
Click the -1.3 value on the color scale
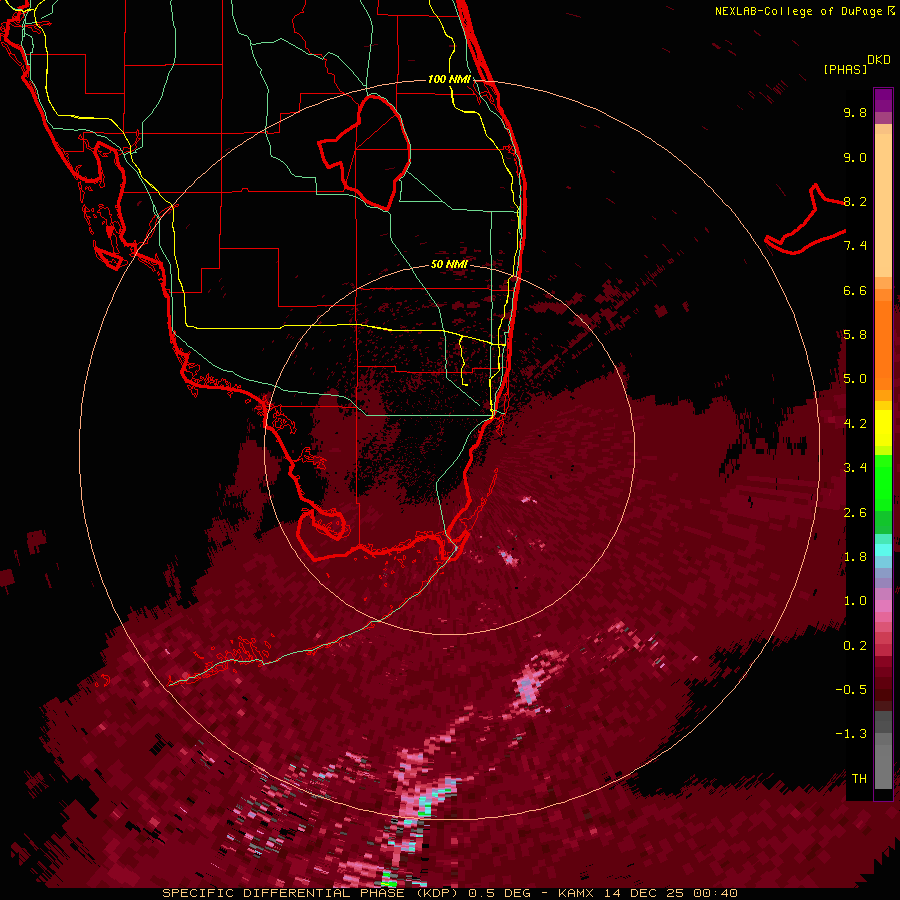[x=851, y=734]
